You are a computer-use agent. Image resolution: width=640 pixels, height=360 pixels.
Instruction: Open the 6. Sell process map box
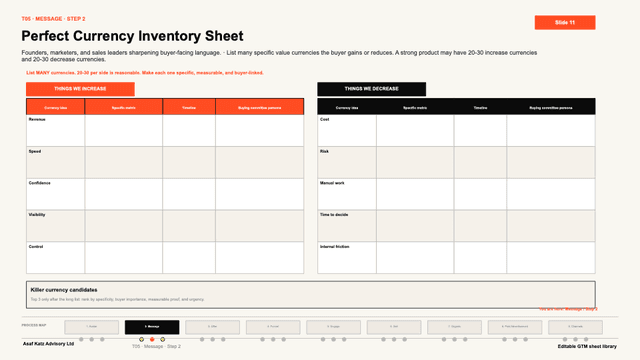coord(394,327)
